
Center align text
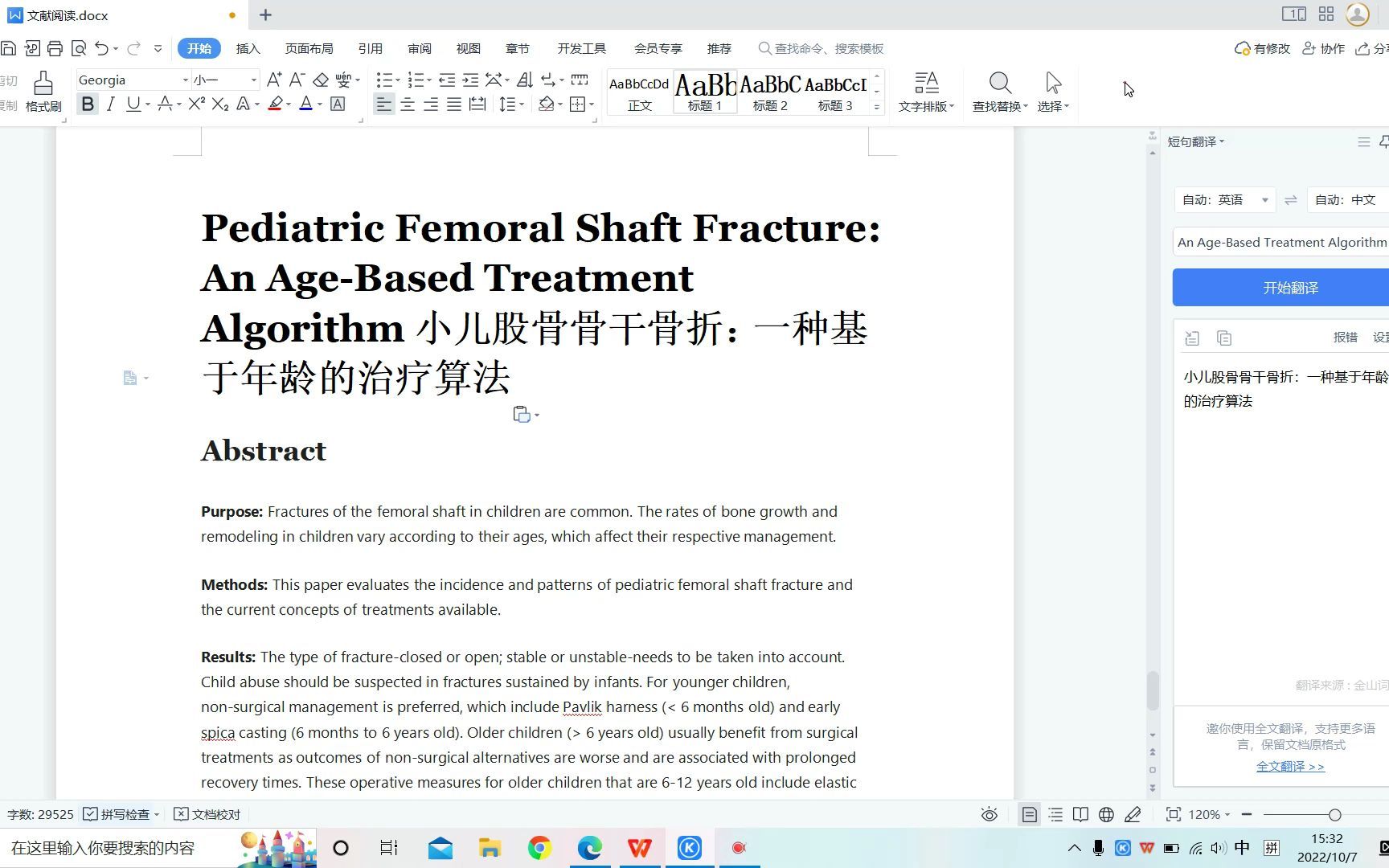pos(408,104)
